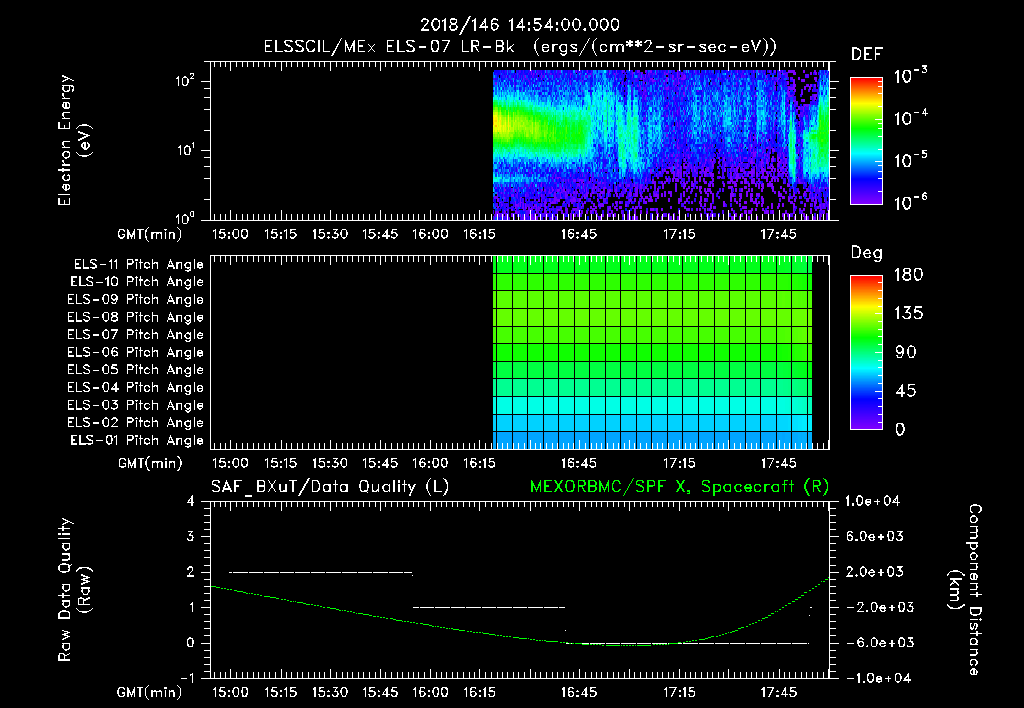Screen dimensions: 1024x708
Task: Click the 16:45 tick on bottom plot axis
Action: point(579,692)
